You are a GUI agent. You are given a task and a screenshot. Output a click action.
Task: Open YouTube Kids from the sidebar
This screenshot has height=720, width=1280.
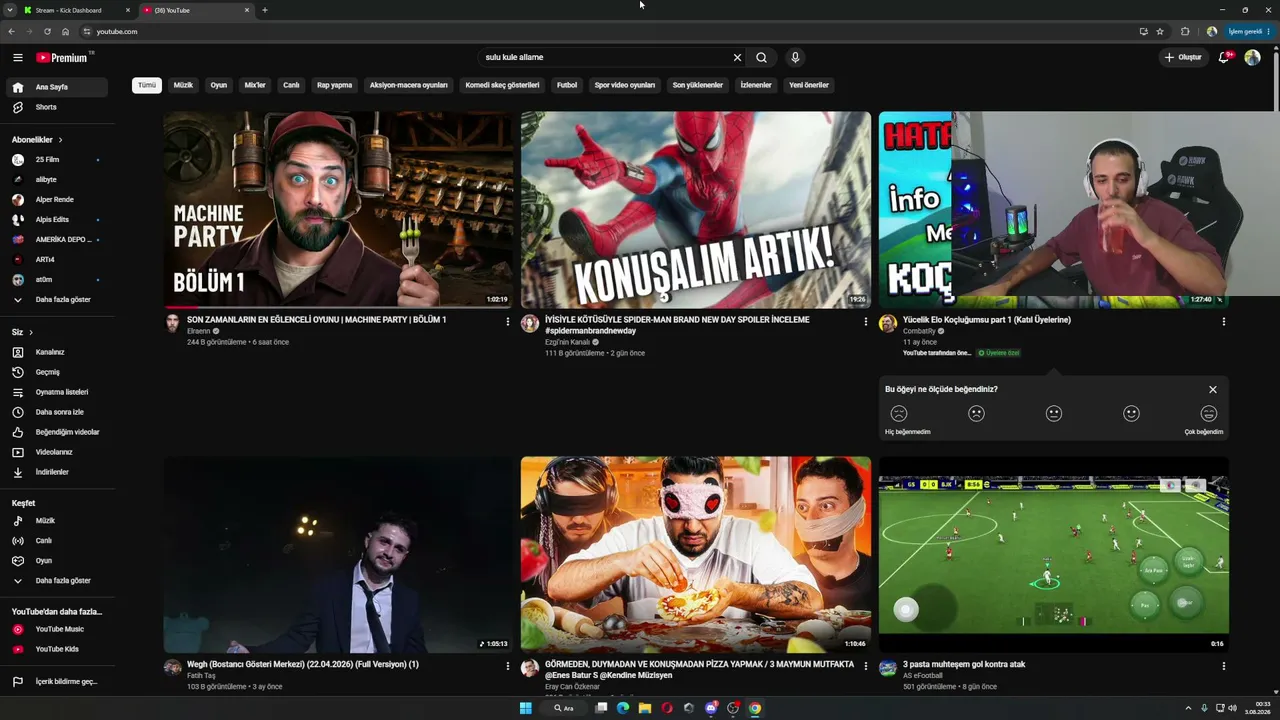point(58,649)
